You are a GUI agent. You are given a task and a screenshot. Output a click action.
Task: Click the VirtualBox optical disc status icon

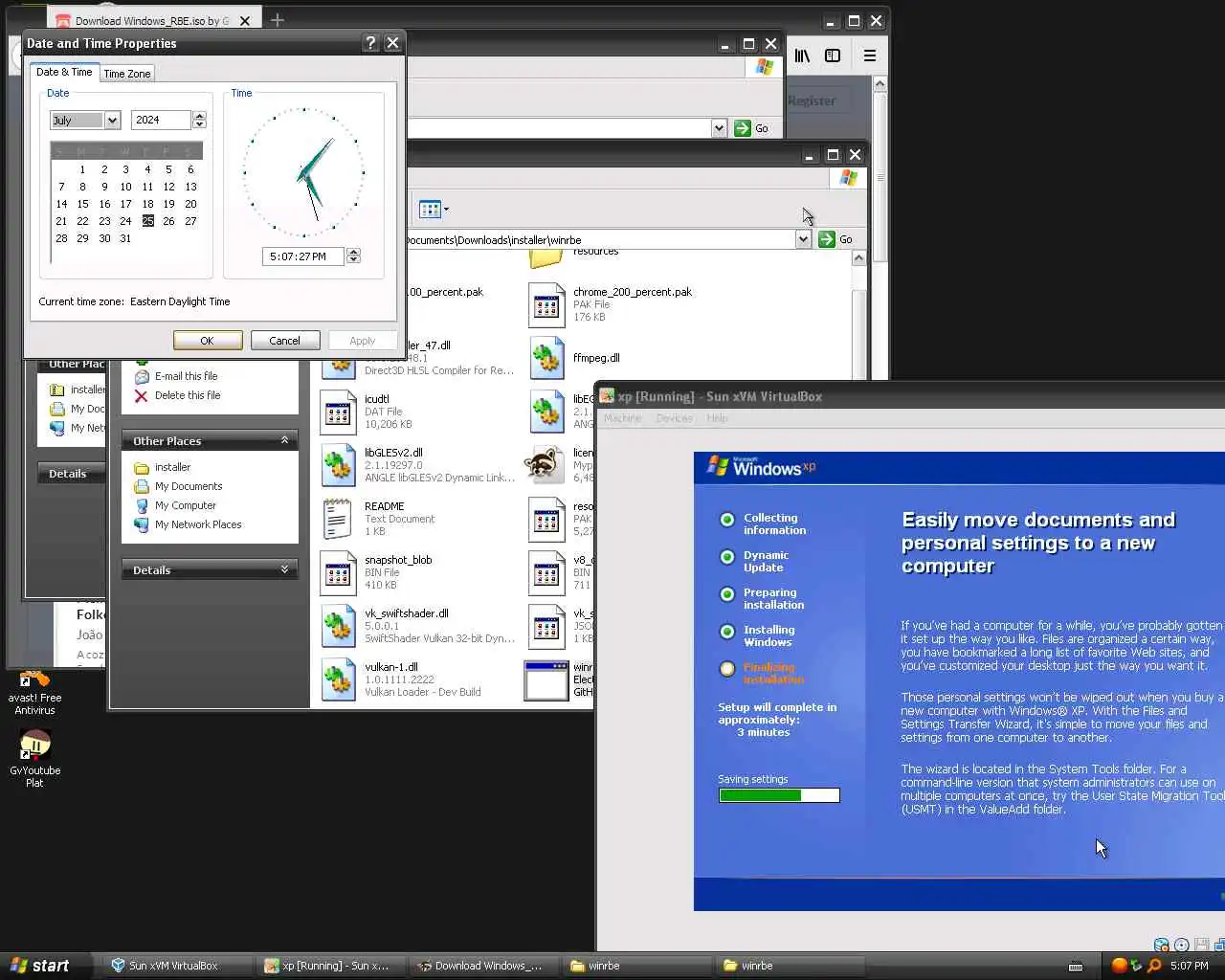[x=1181, y=945]
